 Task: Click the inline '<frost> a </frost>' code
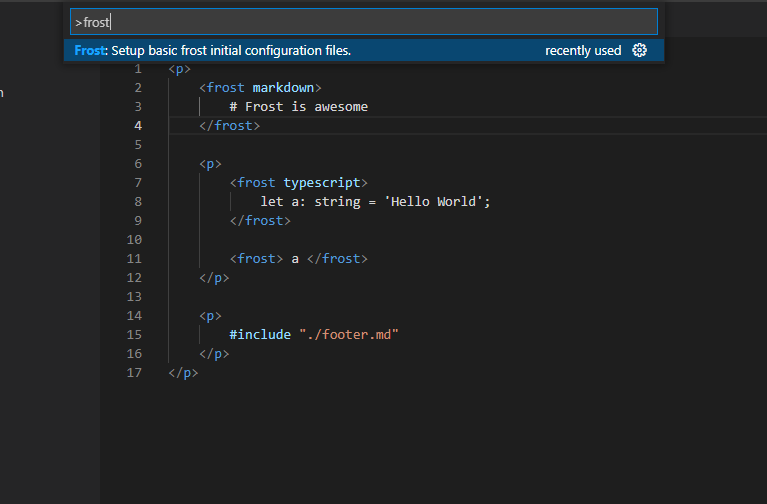click(x=298, y=258)
